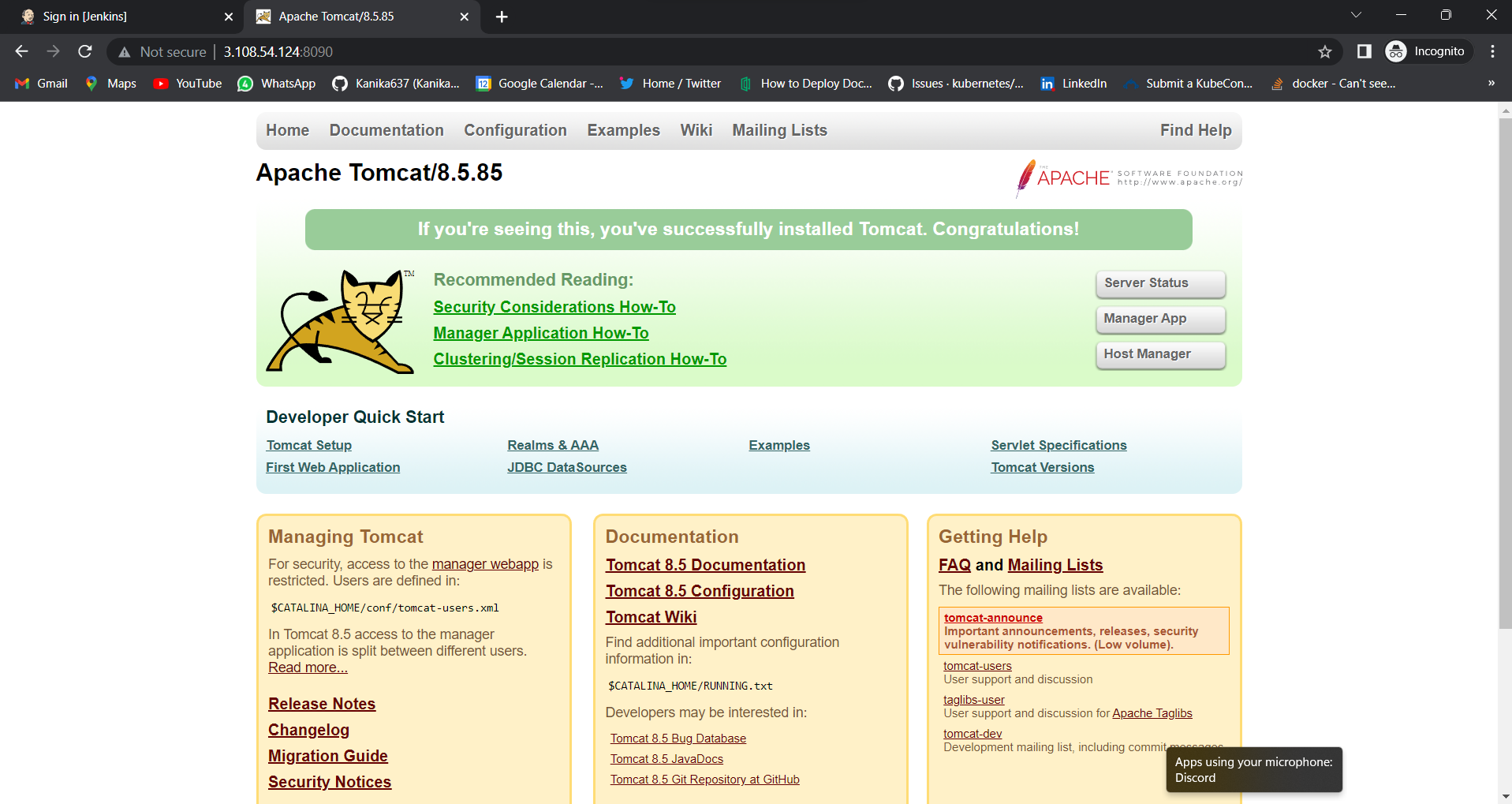The height and width of the screenshot is (804, 1512).
Task: Open the Migration Guide link
Action: tap(328, 756)
